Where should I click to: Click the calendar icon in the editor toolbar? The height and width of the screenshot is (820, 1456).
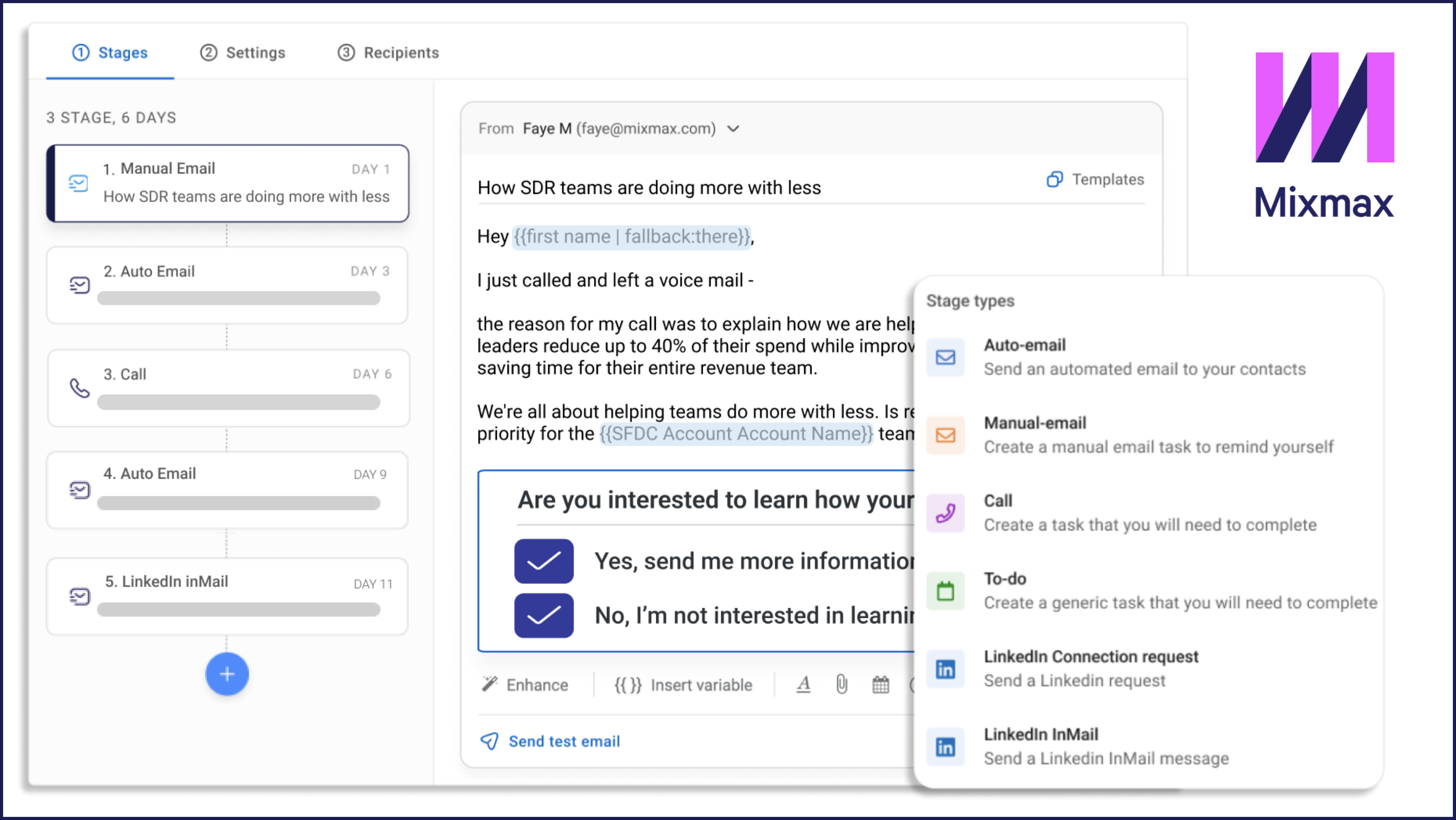click(x=880, y=685)
